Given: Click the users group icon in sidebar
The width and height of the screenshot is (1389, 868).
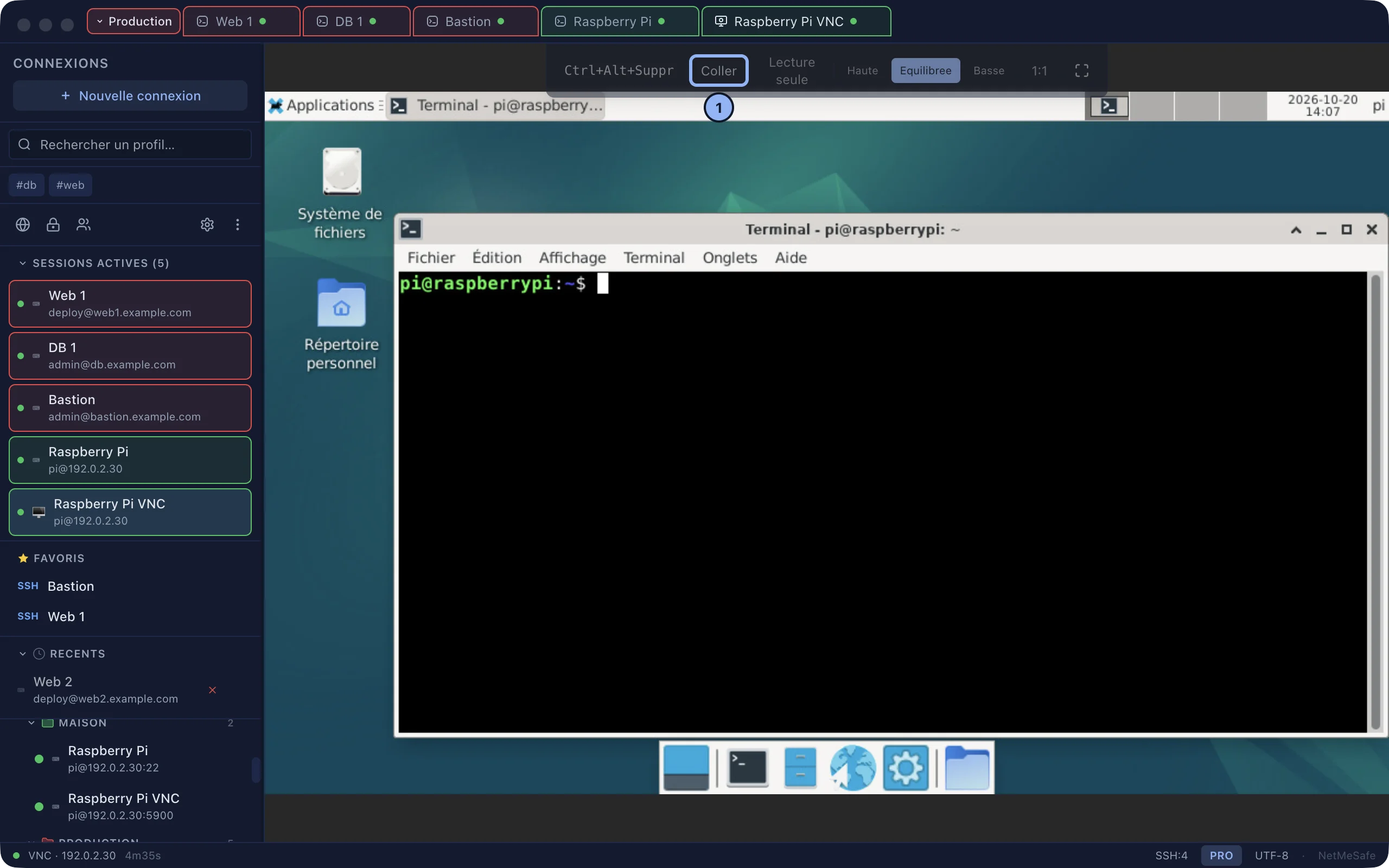Looking at the screenshot, I should coord(83,225).
